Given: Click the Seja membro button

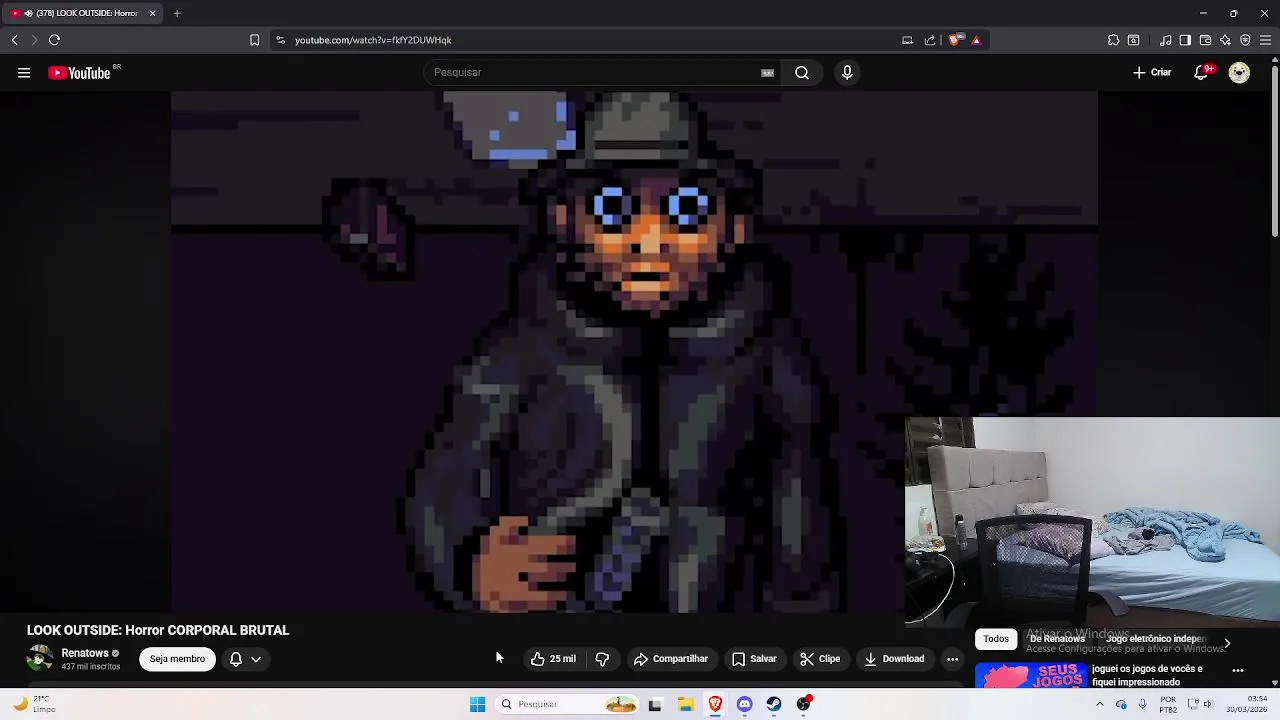Looking at the screenshot, I should [x=177, y=659].
